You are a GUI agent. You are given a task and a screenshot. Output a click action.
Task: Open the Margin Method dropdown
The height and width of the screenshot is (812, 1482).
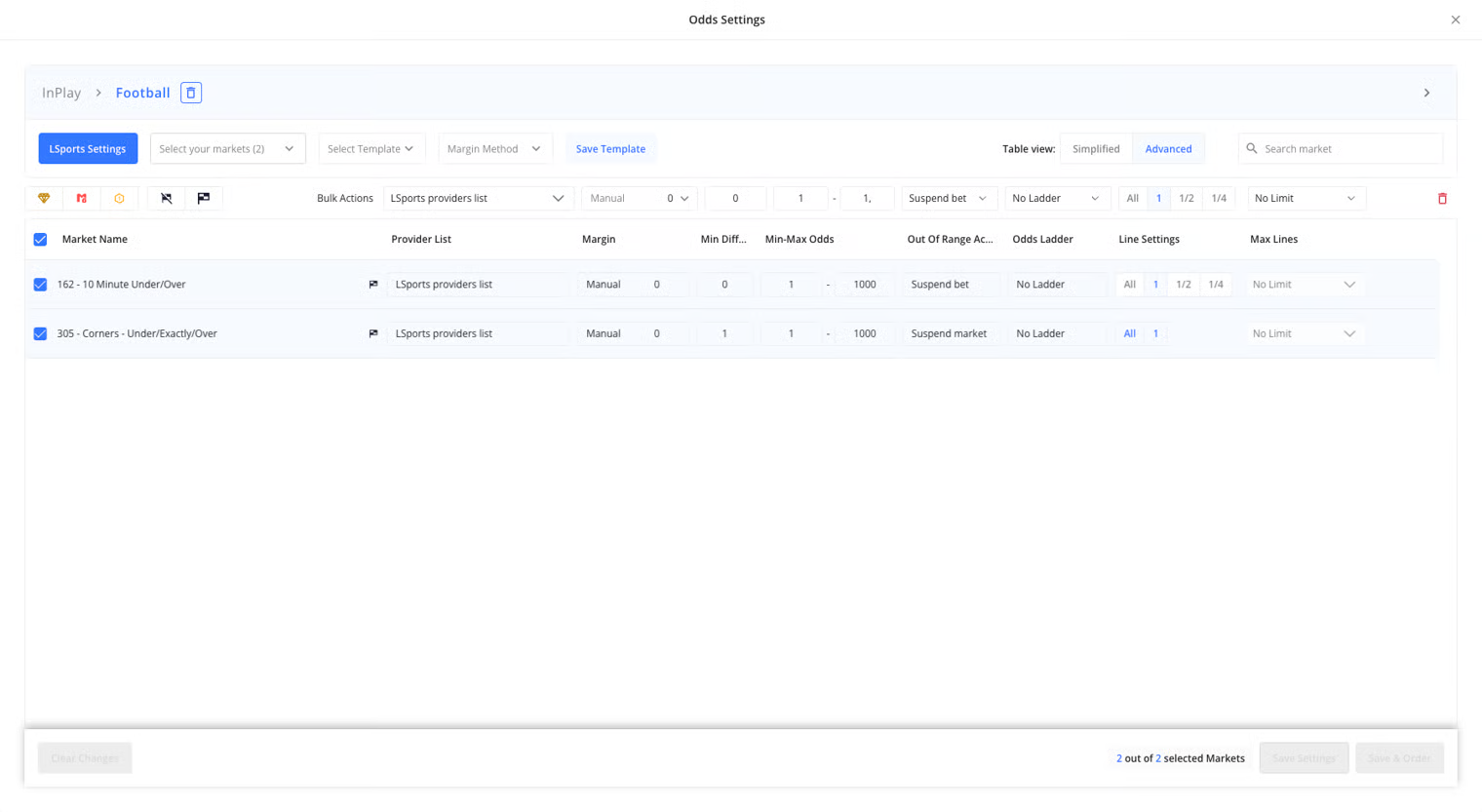(494, 149)
